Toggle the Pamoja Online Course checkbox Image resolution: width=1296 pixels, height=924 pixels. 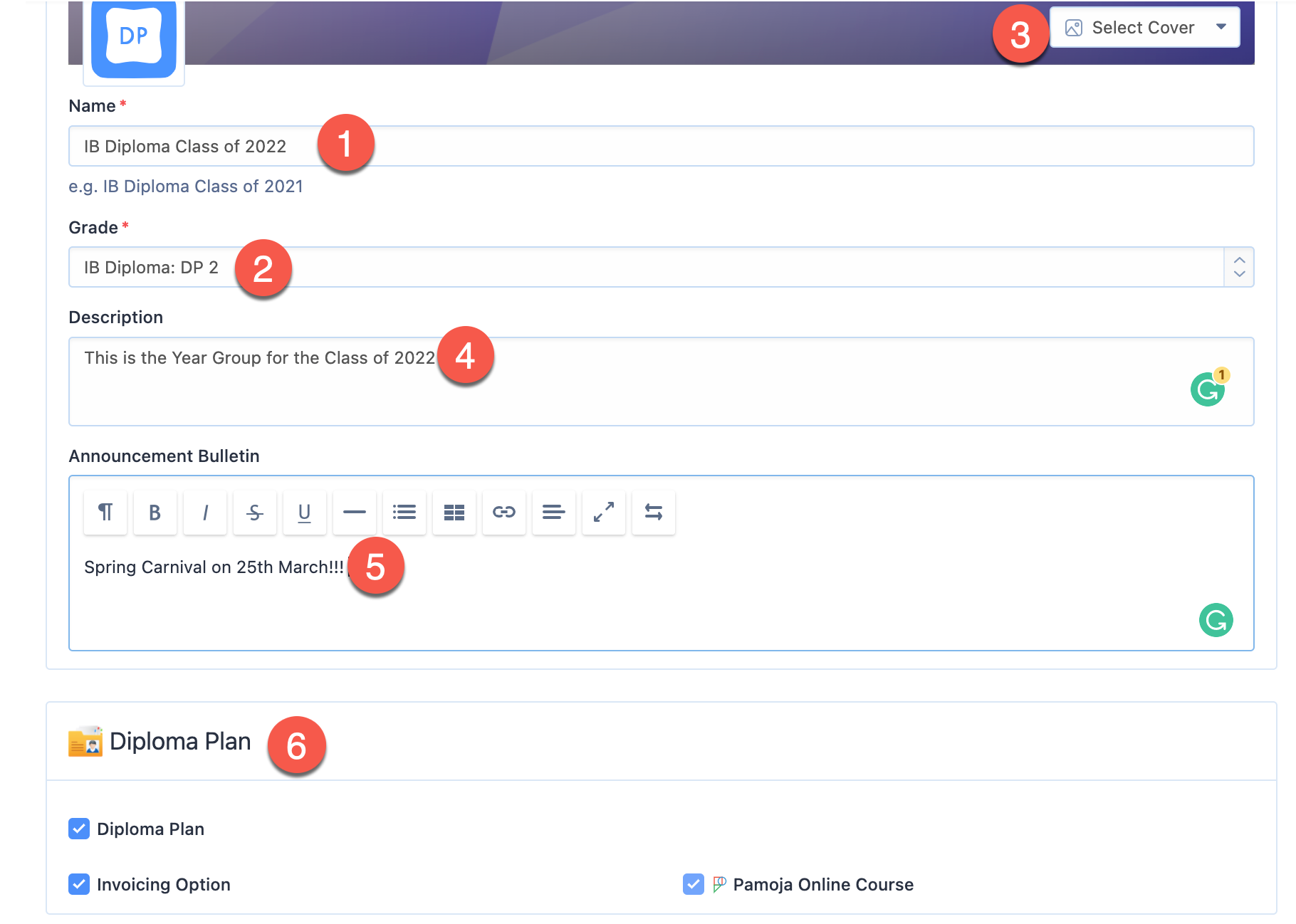click(694, 884)
